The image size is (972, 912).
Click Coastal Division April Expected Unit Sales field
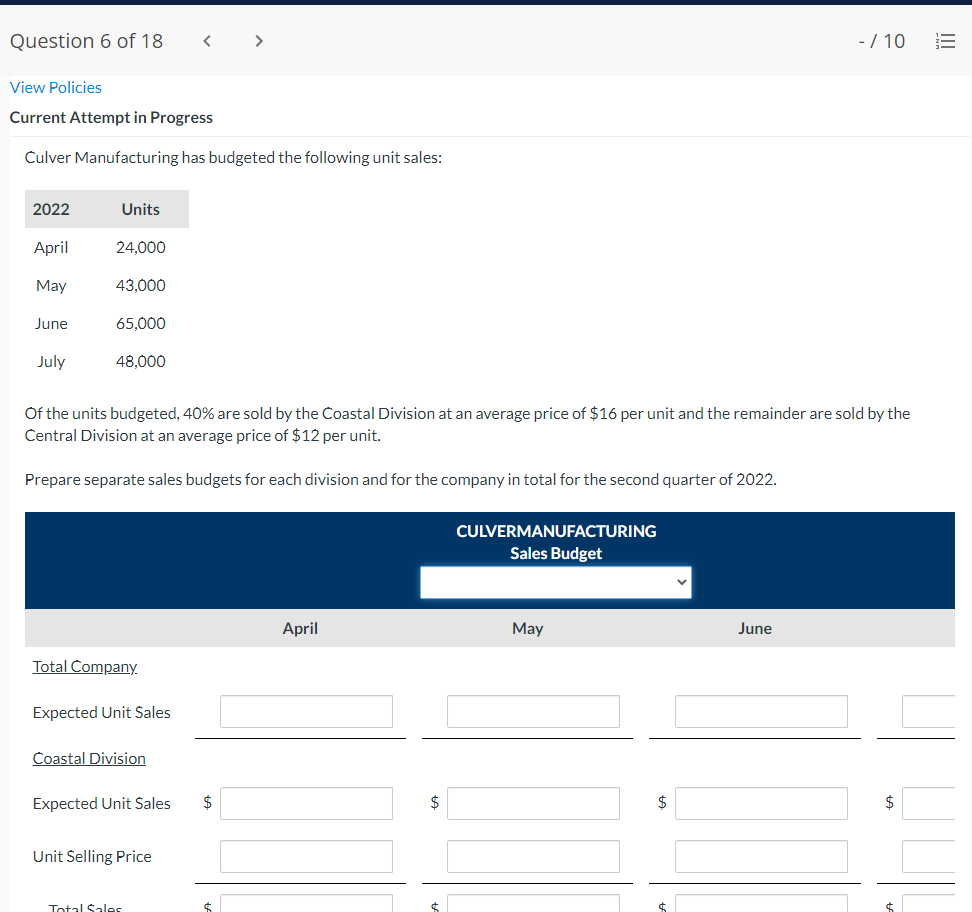click(306, 803)
